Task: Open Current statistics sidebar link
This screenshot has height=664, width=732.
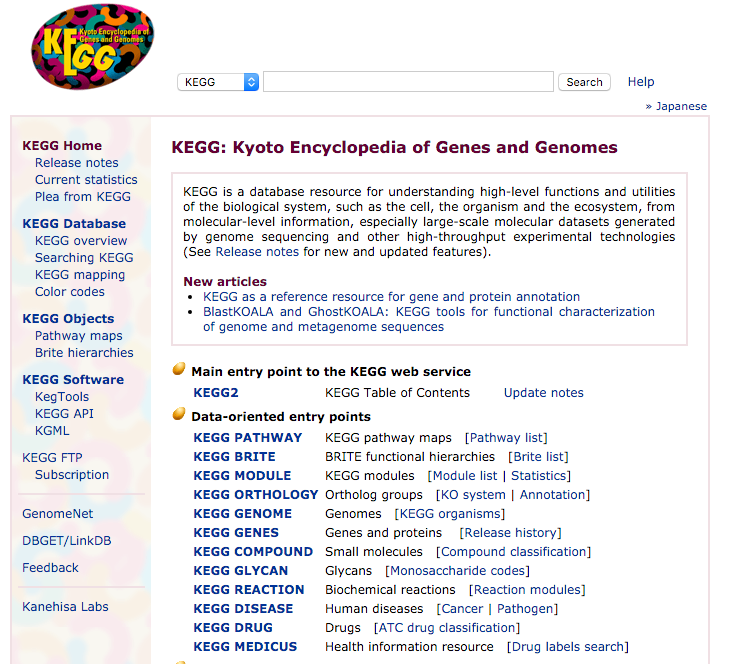Action: pos(86,180)
